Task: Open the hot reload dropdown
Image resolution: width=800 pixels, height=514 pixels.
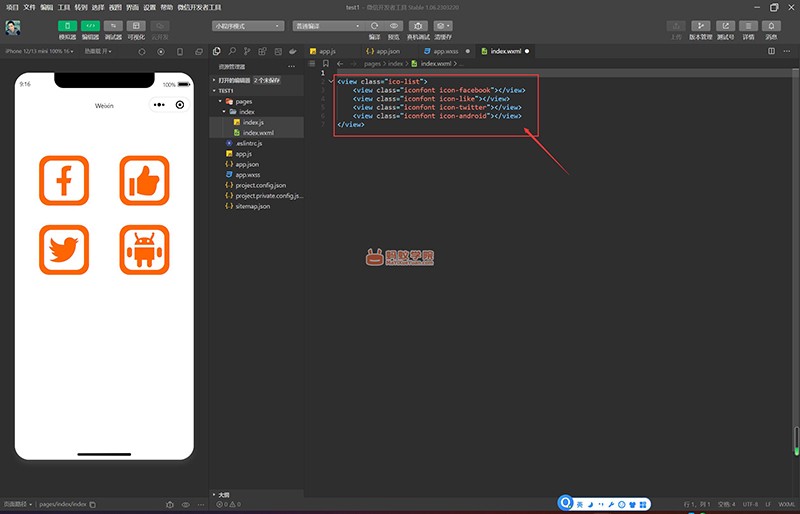Action: tap(98, 51)
